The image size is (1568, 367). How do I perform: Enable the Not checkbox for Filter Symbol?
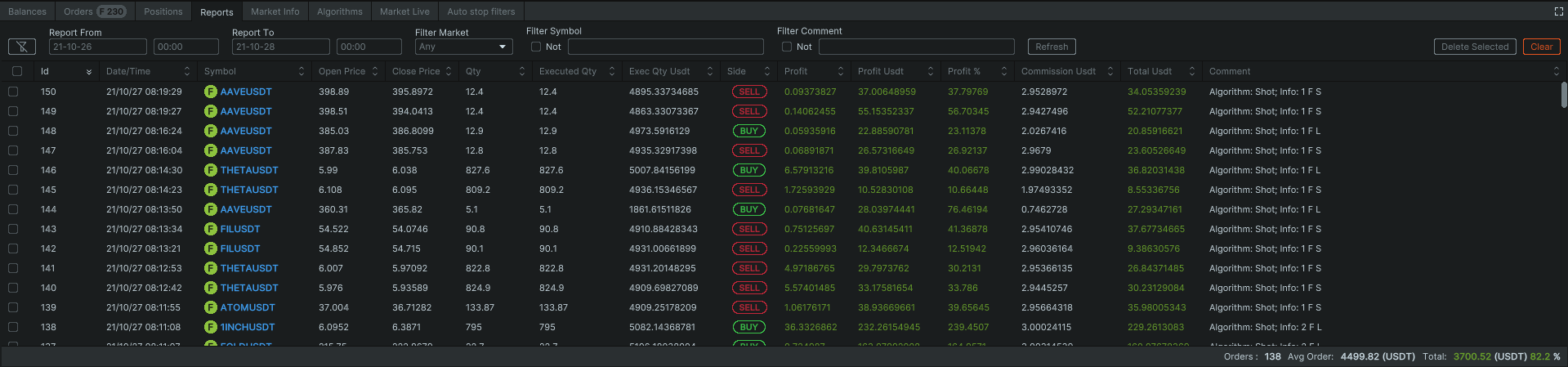click(x=536, y=47)
